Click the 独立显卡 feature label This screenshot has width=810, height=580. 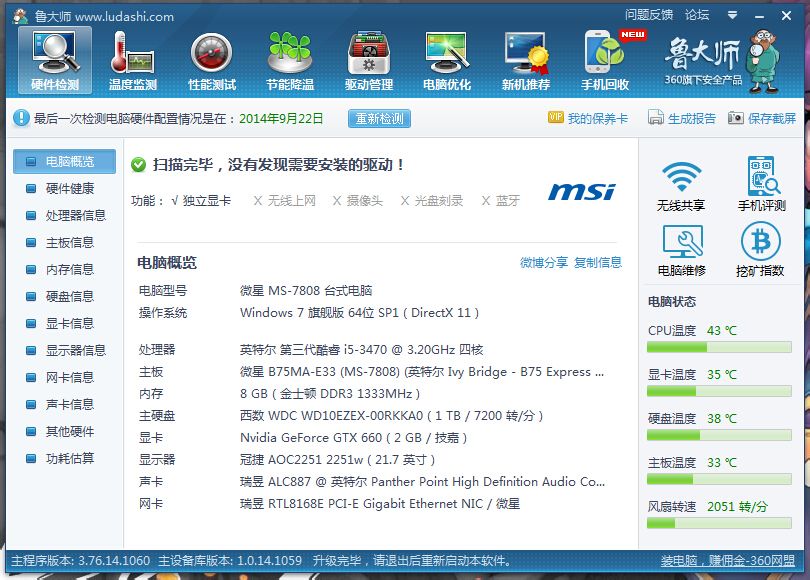(207, 200)
